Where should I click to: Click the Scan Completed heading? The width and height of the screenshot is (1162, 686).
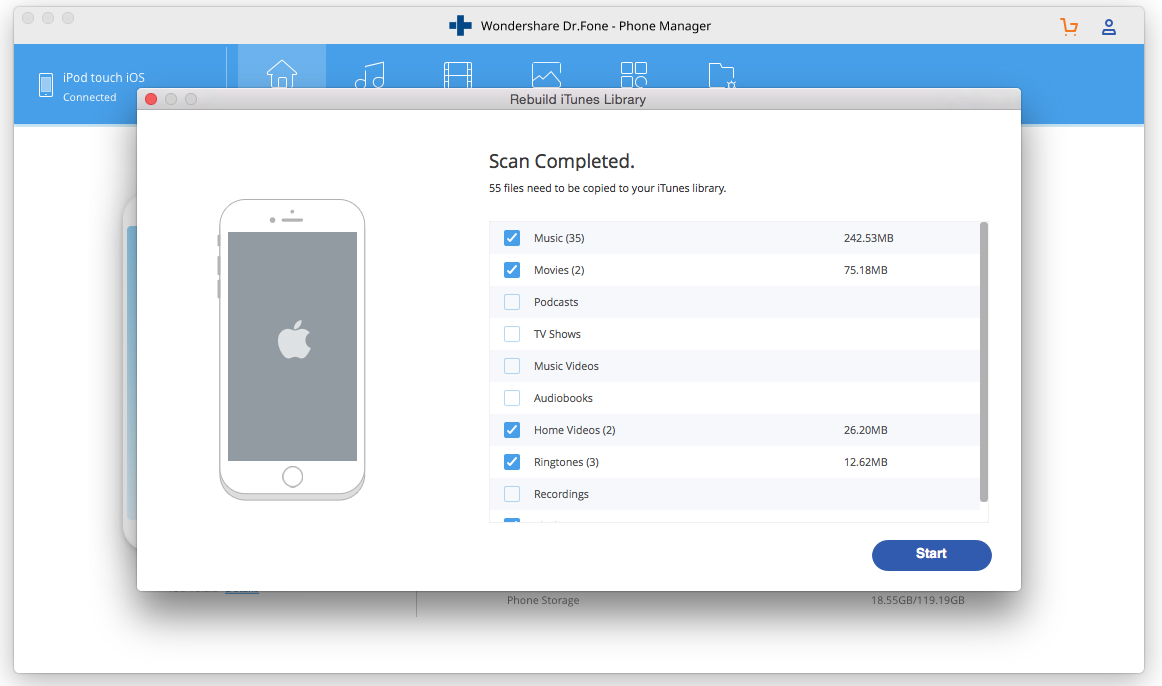pyautogui.click(x=562, y=161)
